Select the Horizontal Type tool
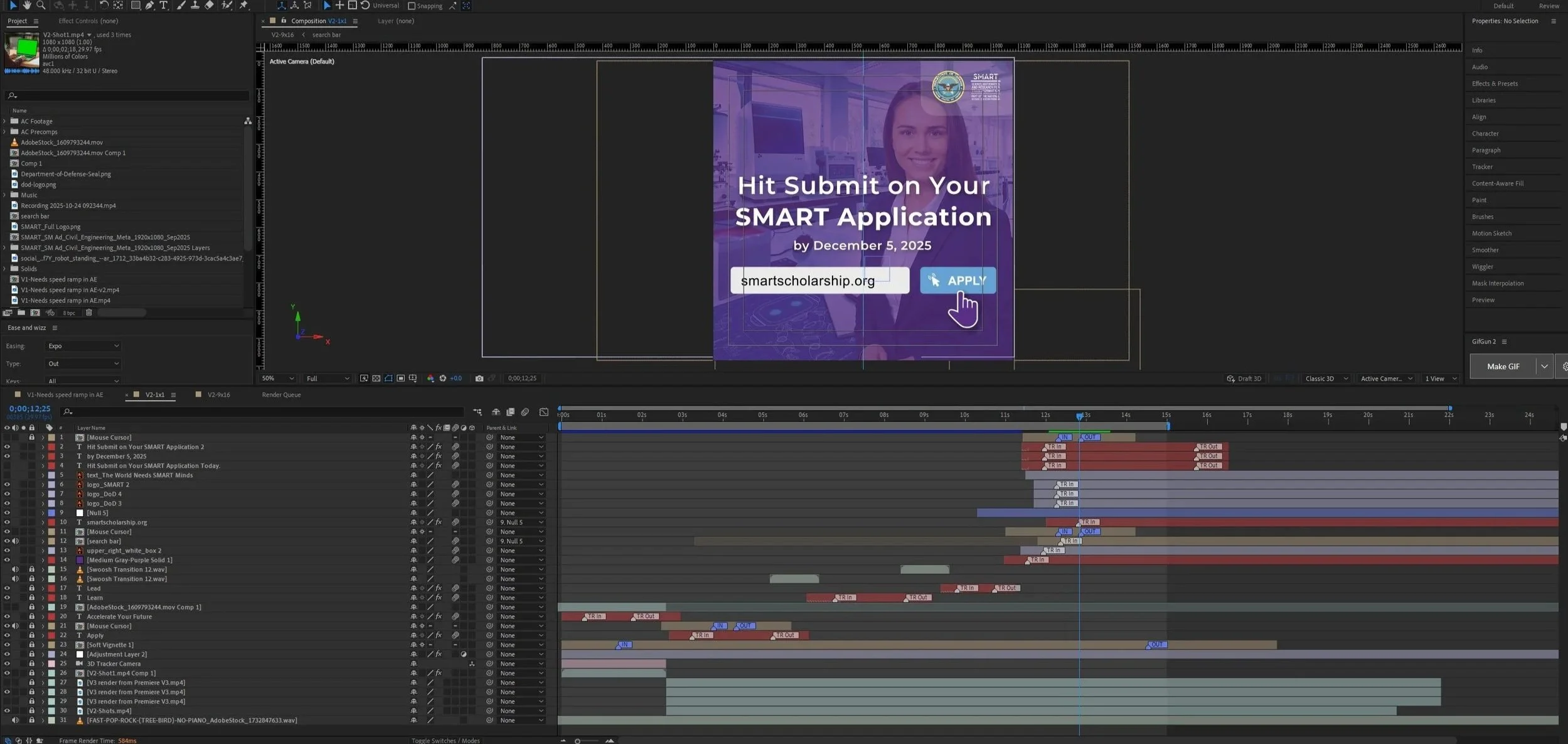This screenshot has height=744, width=1568. [164, 5]
